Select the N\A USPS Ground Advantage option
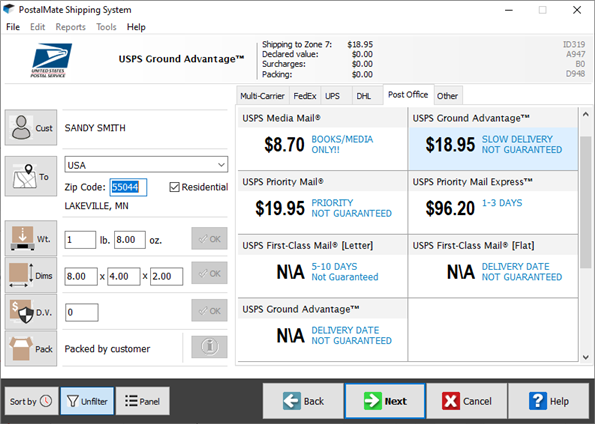The image size is (595, 424). tap(322, 330)
